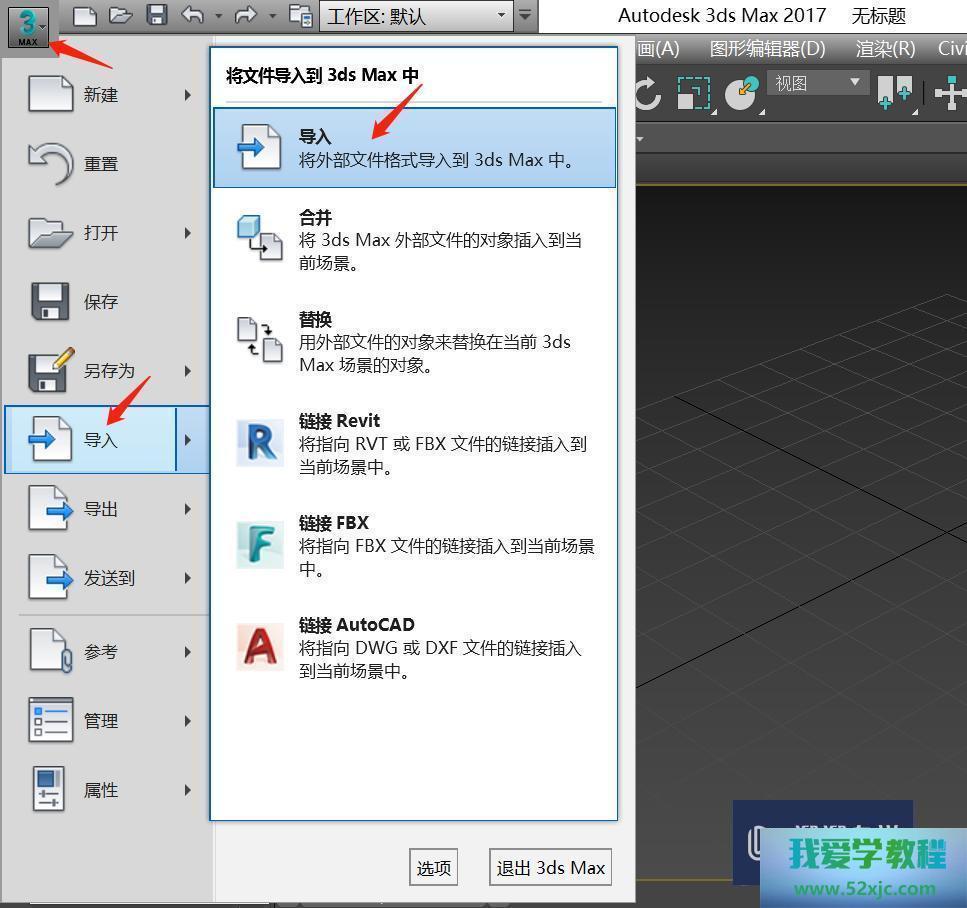967x908 pixels.
Task: Click the 3ds Max application menu button
Action: [x=28, y=25]
